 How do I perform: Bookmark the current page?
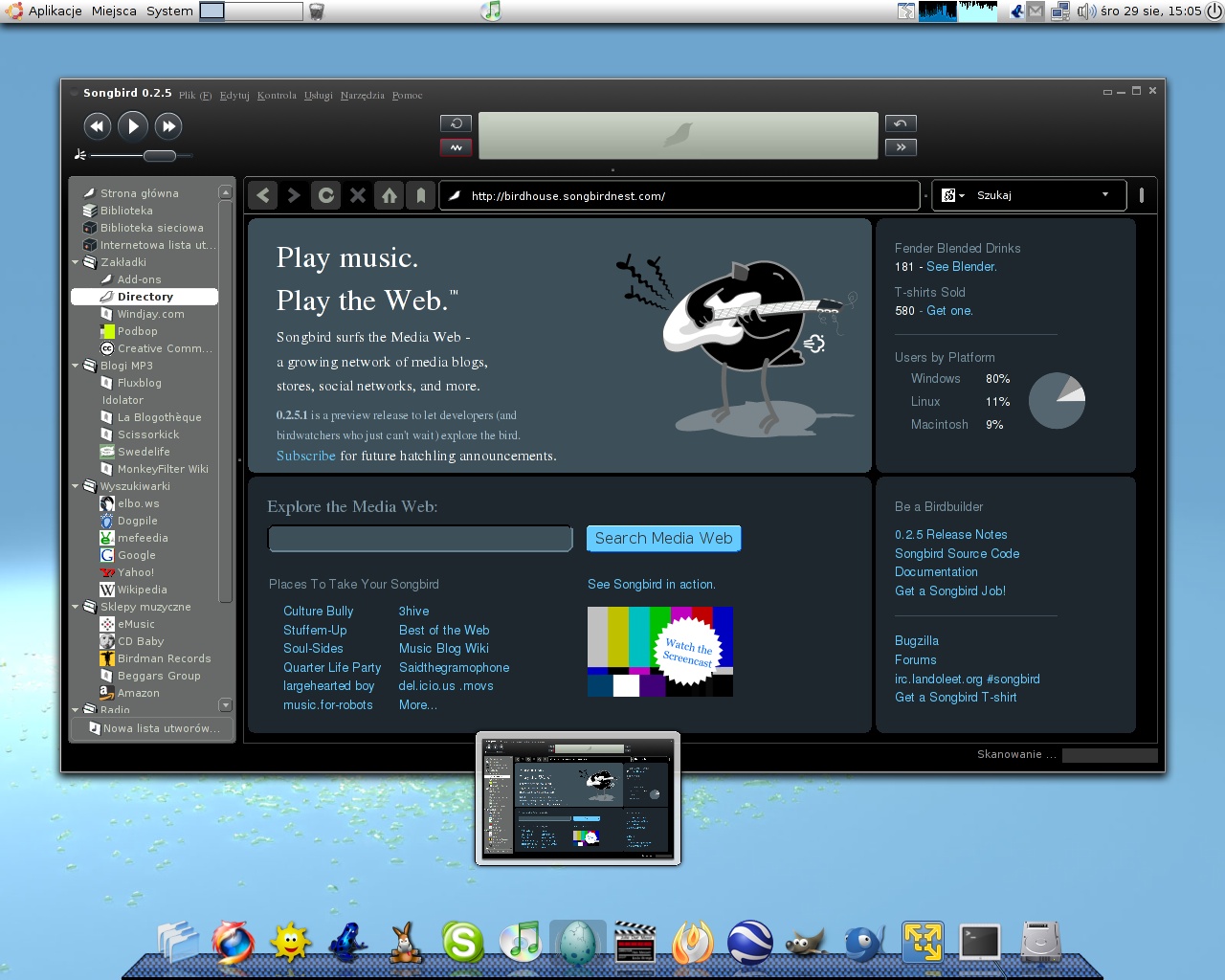click(x=421, y=195)
